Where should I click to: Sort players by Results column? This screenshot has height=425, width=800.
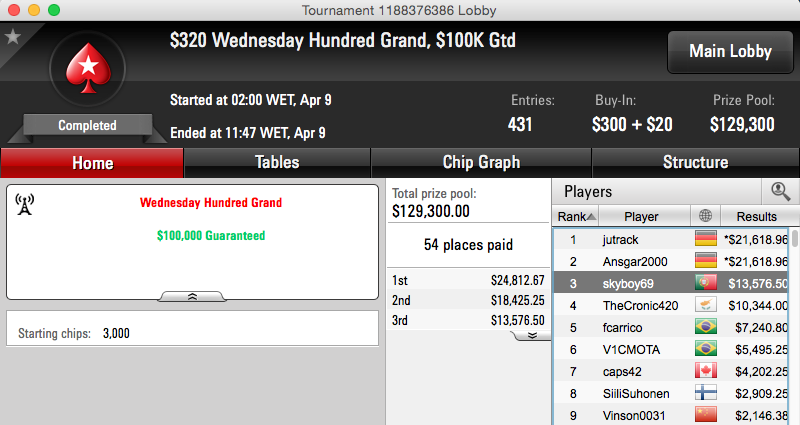[x=757, y=216]
